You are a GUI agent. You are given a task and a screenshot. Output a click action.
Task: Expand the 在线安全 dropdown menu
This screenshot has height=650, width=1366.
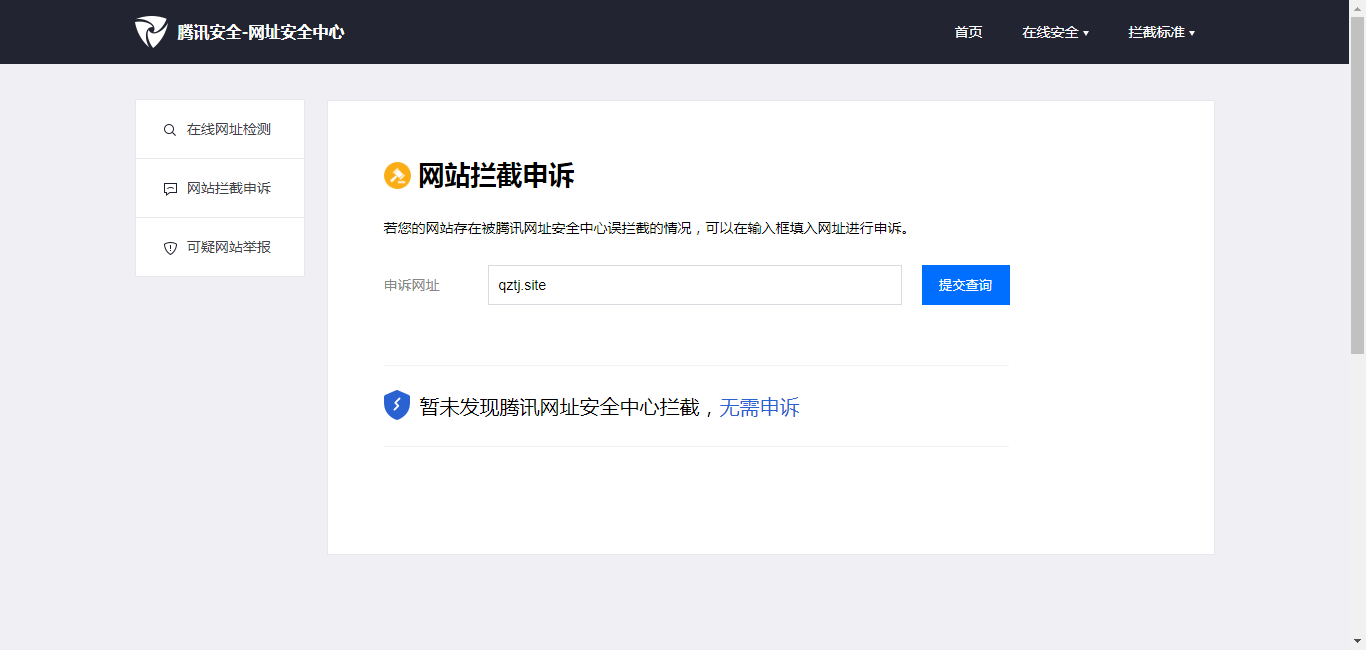[1055, 32]
